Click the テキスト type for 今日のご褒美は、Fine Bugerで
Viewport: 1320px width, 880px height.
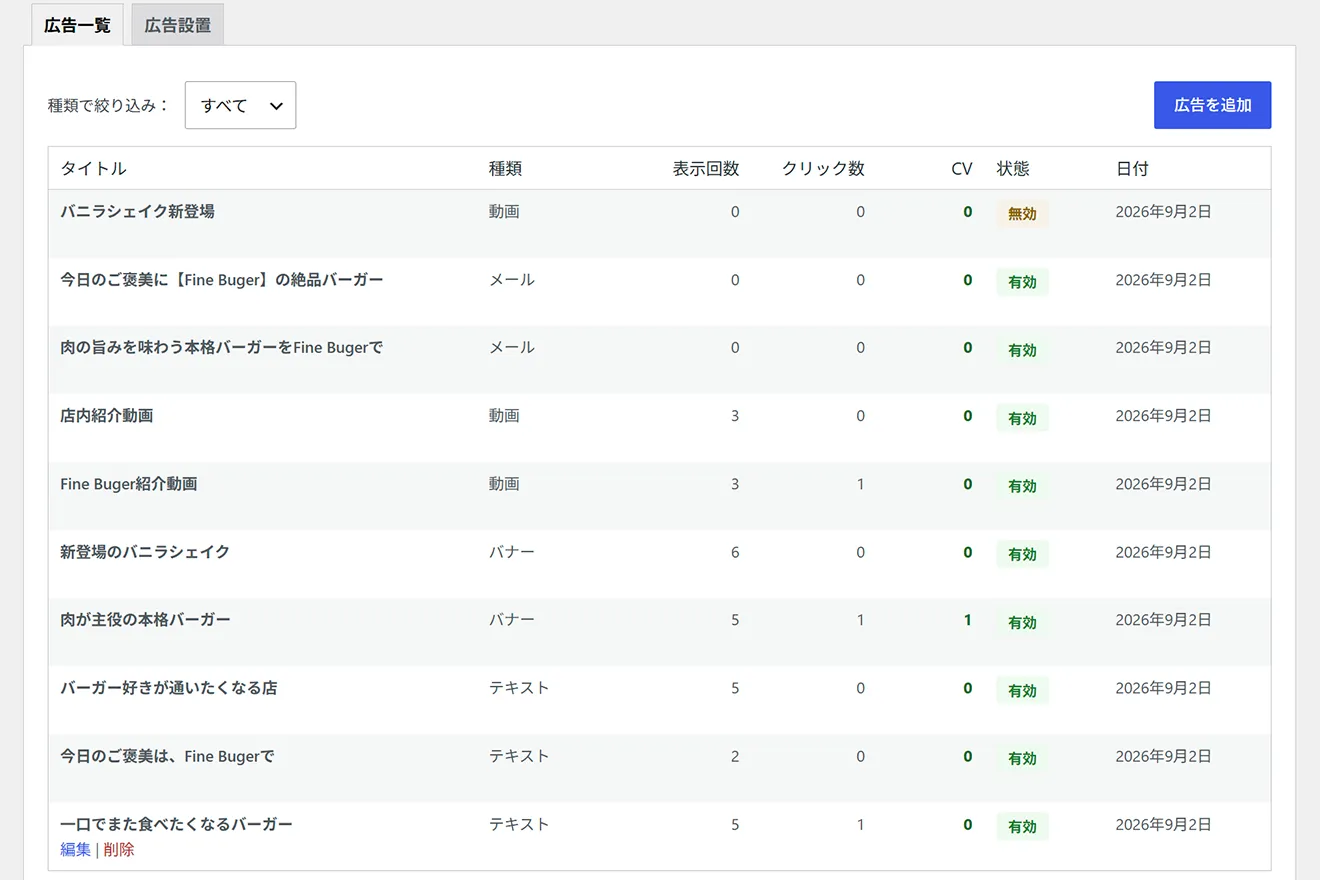tap(519, 757)
